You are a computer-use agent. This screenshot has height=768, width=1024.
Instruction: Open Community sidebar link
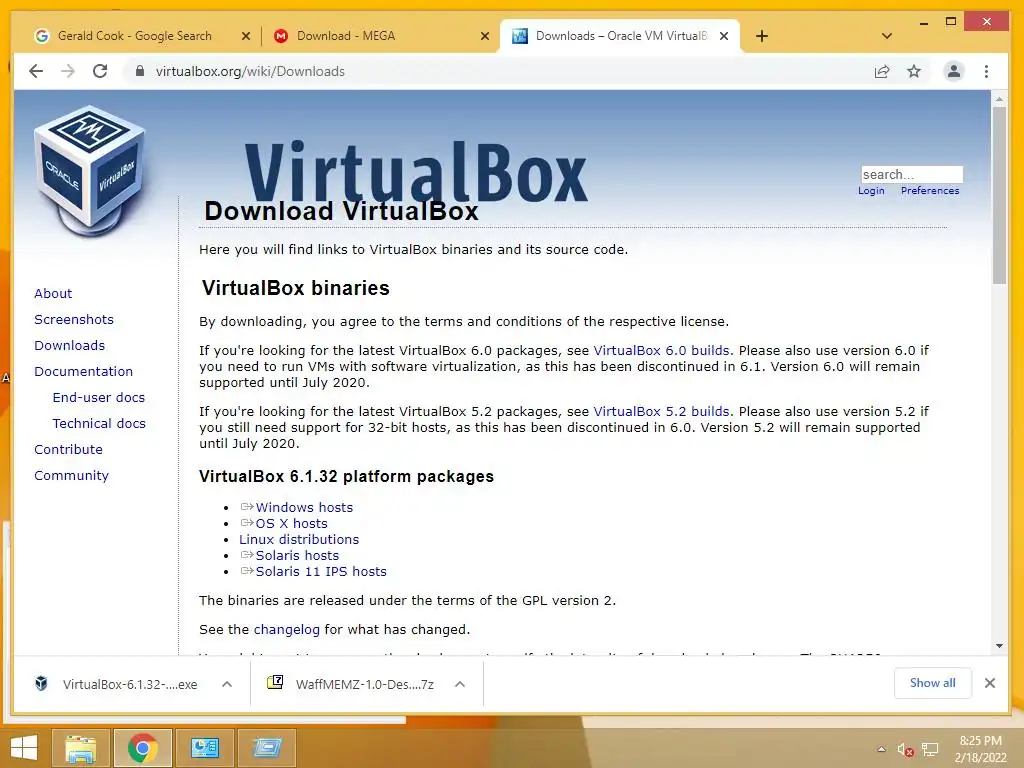click(x=71, y=475)
